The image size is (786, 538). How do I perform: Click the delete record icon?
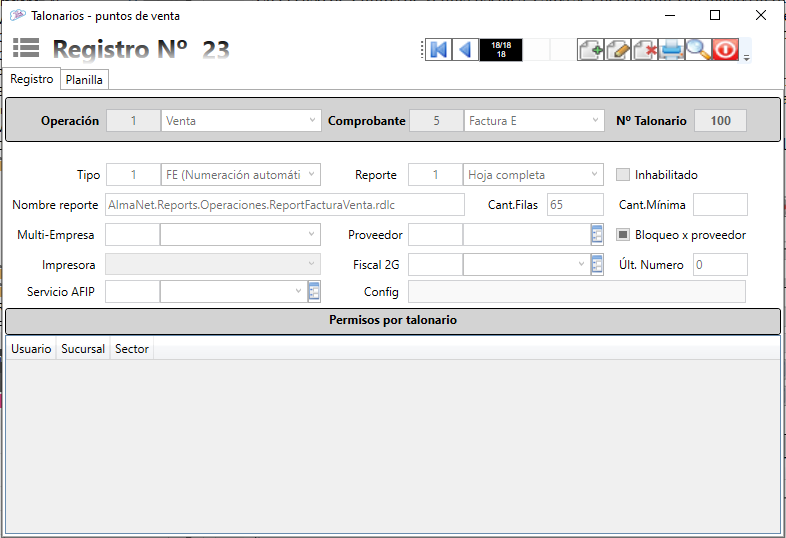point(644,50)
